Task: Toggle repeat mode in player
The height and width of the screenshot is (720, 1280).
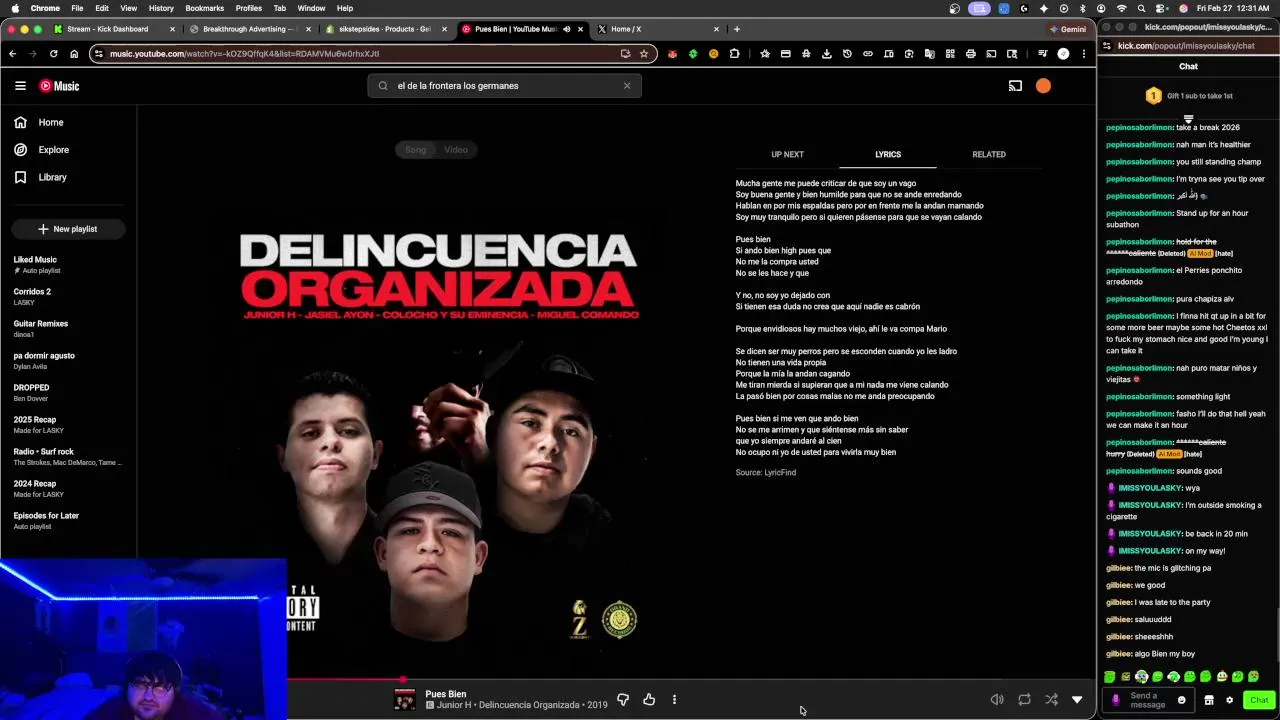Action: point(1024,700)
